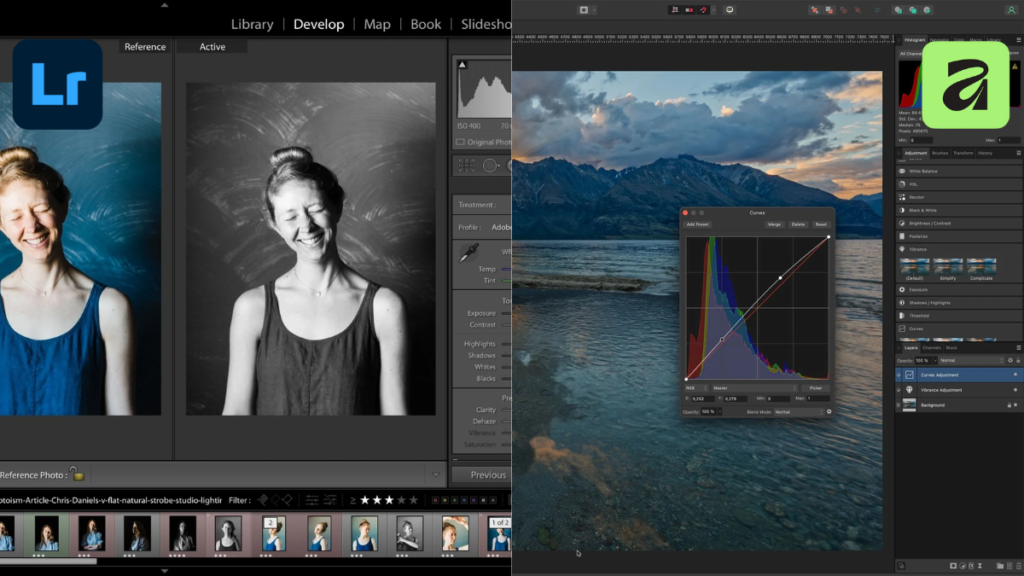Add a Shadows / Highlights adjustment
The image size is (1024, 576).
pyautogui.click(x=930, y=302)
